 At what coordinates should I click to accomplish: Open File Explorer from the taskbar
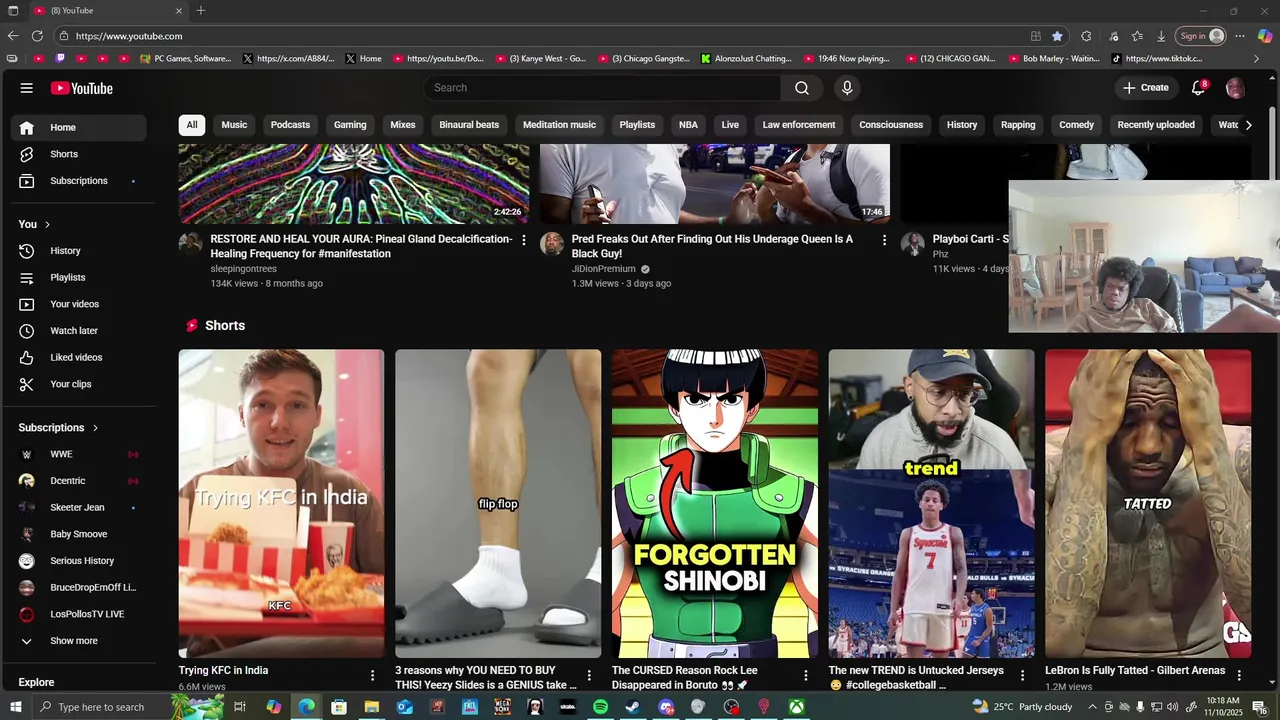[x=371, y=707]
